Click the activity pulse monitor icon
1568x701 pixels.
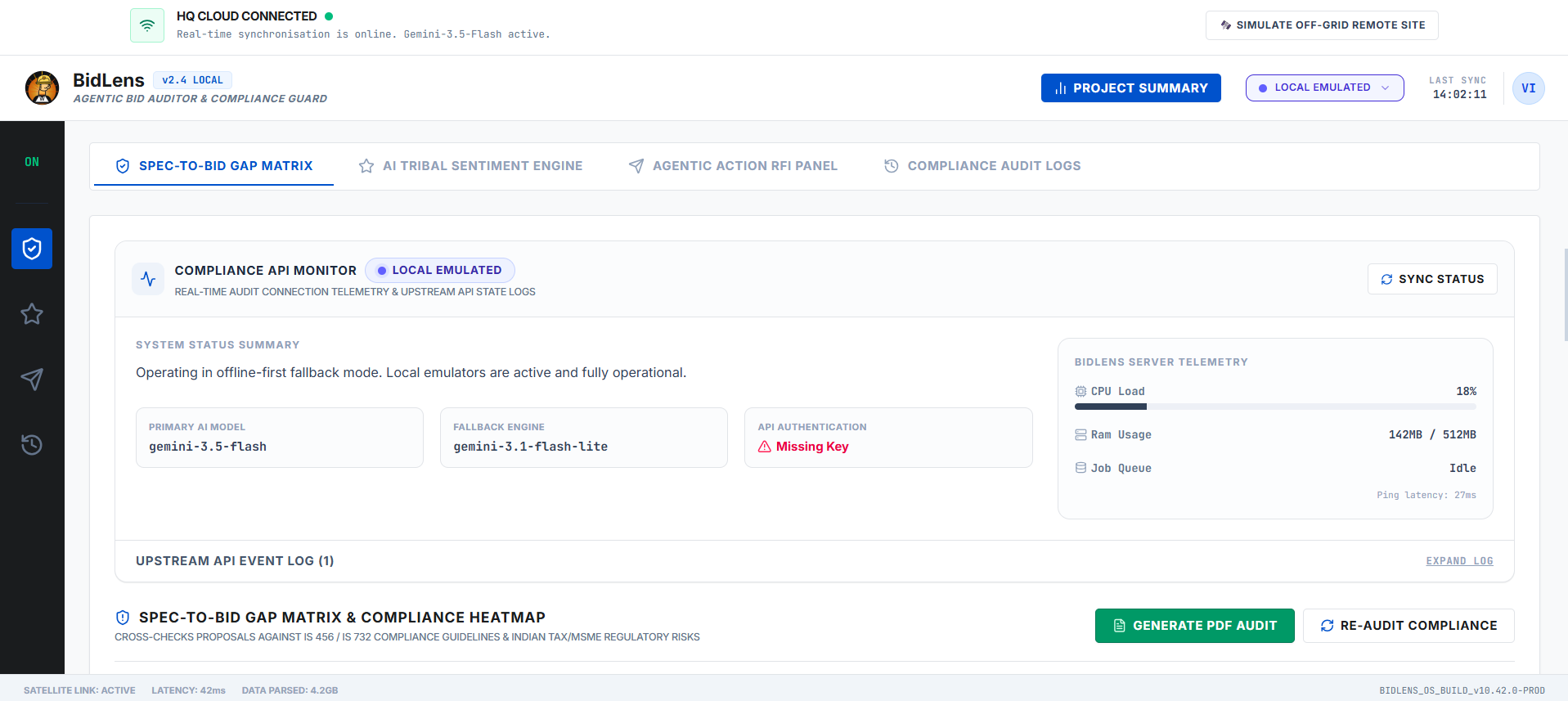click(148, 279)
